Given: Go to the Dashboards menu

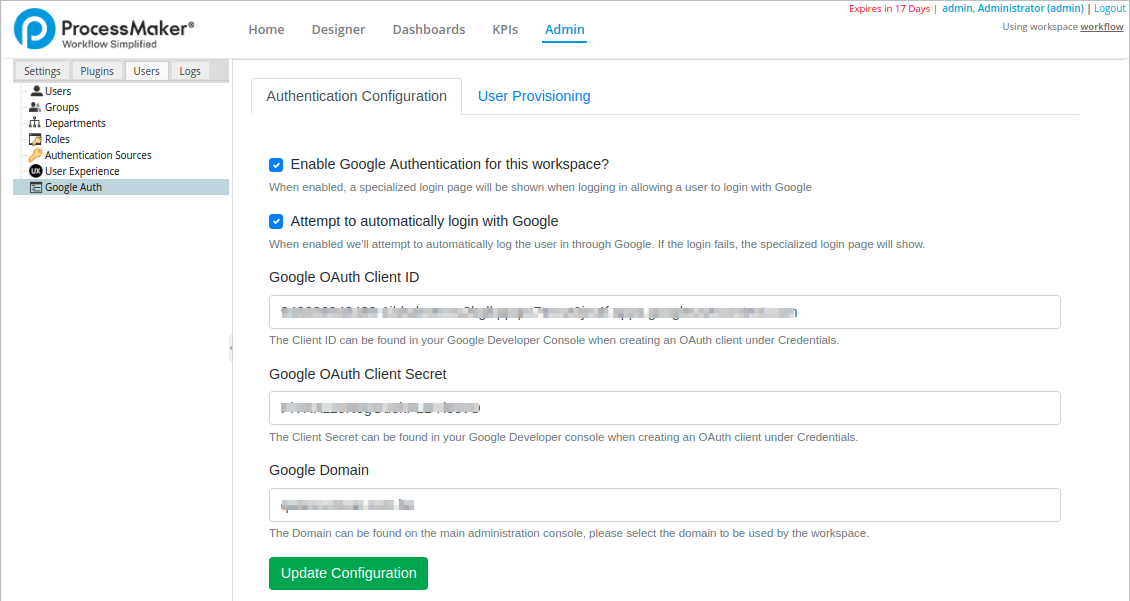Looking at the screenshot, I should [428, 29].
